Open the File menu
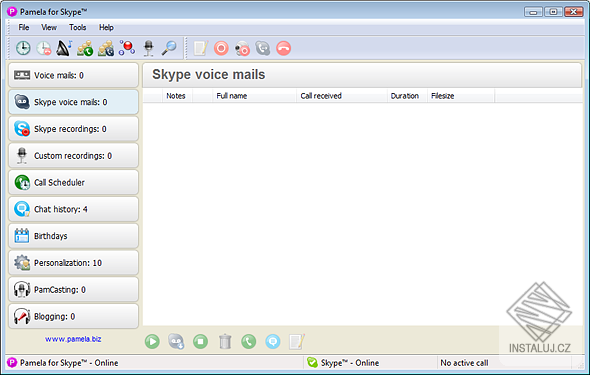The image size is (590, 375). point(24,27)
